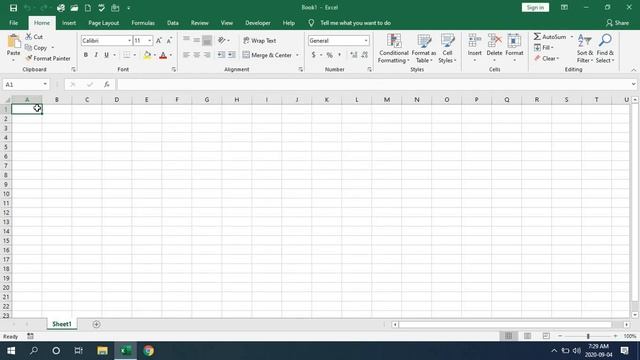Save the workbook with the floppy disk icon
Screen dimensions: 640x360
(13, 8)
